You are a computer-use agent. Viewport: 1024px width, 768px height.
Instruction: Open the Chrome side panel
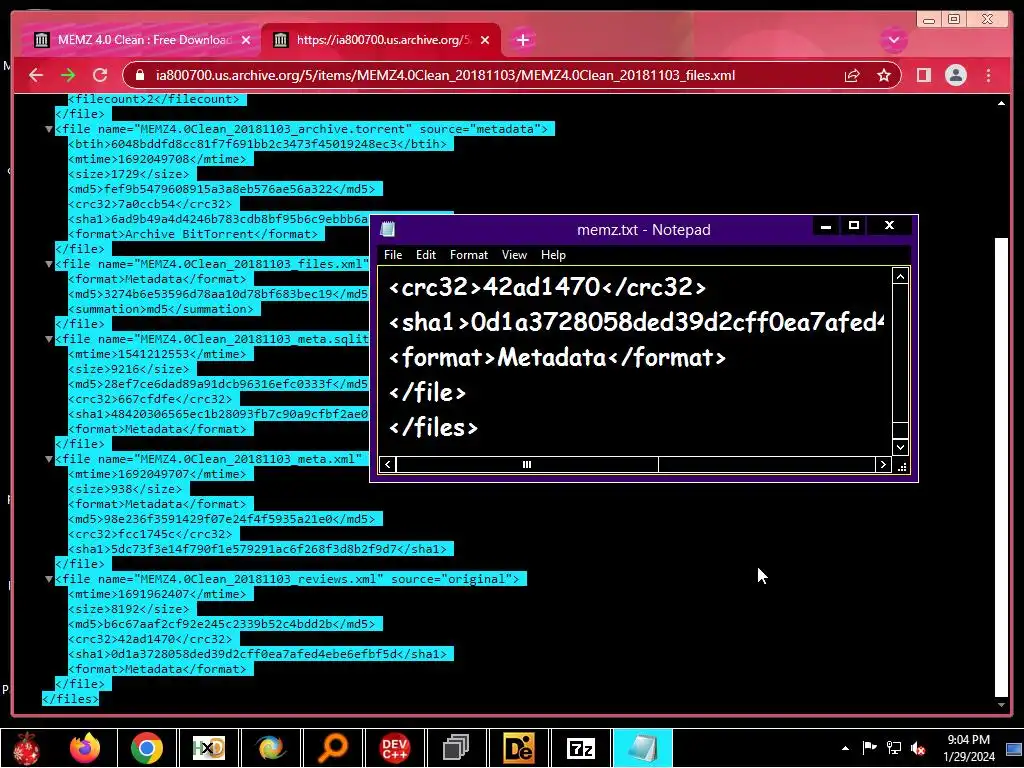coord(923,75)
